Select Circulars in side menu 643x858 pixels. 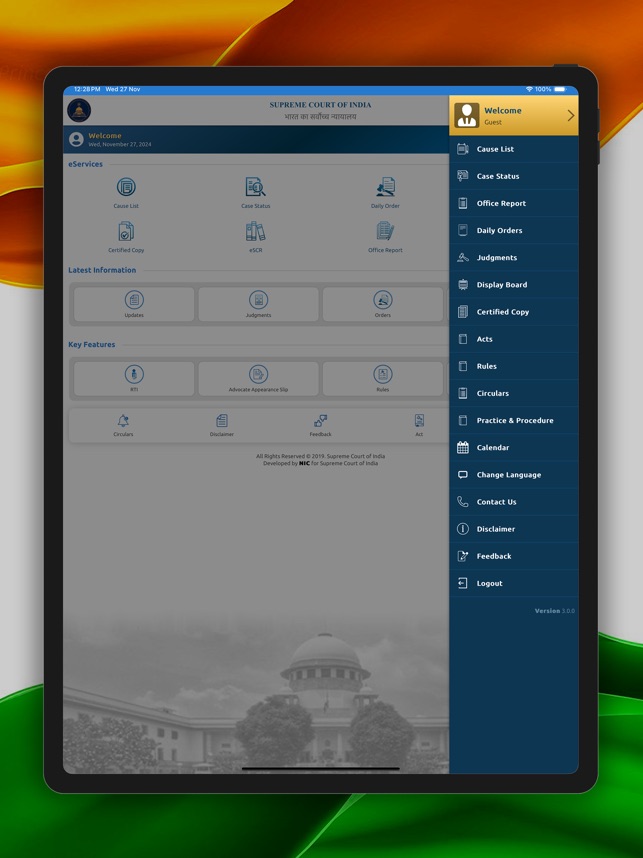(513, 393)
